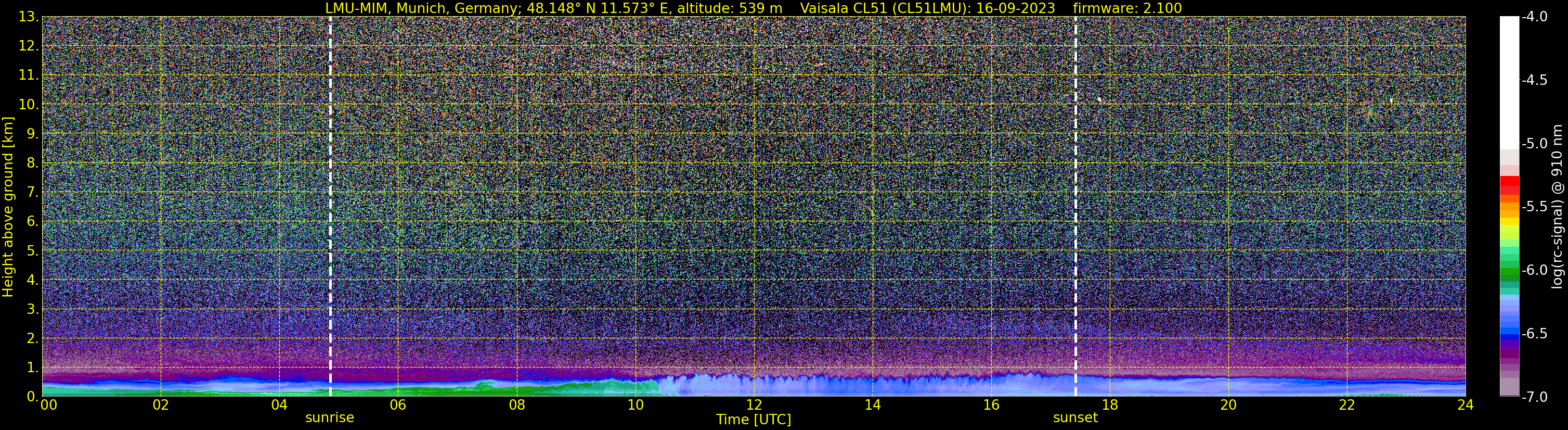Image resolution: width=1568 pixels, height=430 pixels.
Task: Click the "18" time axis tick label
Action: coord(1110,406)
